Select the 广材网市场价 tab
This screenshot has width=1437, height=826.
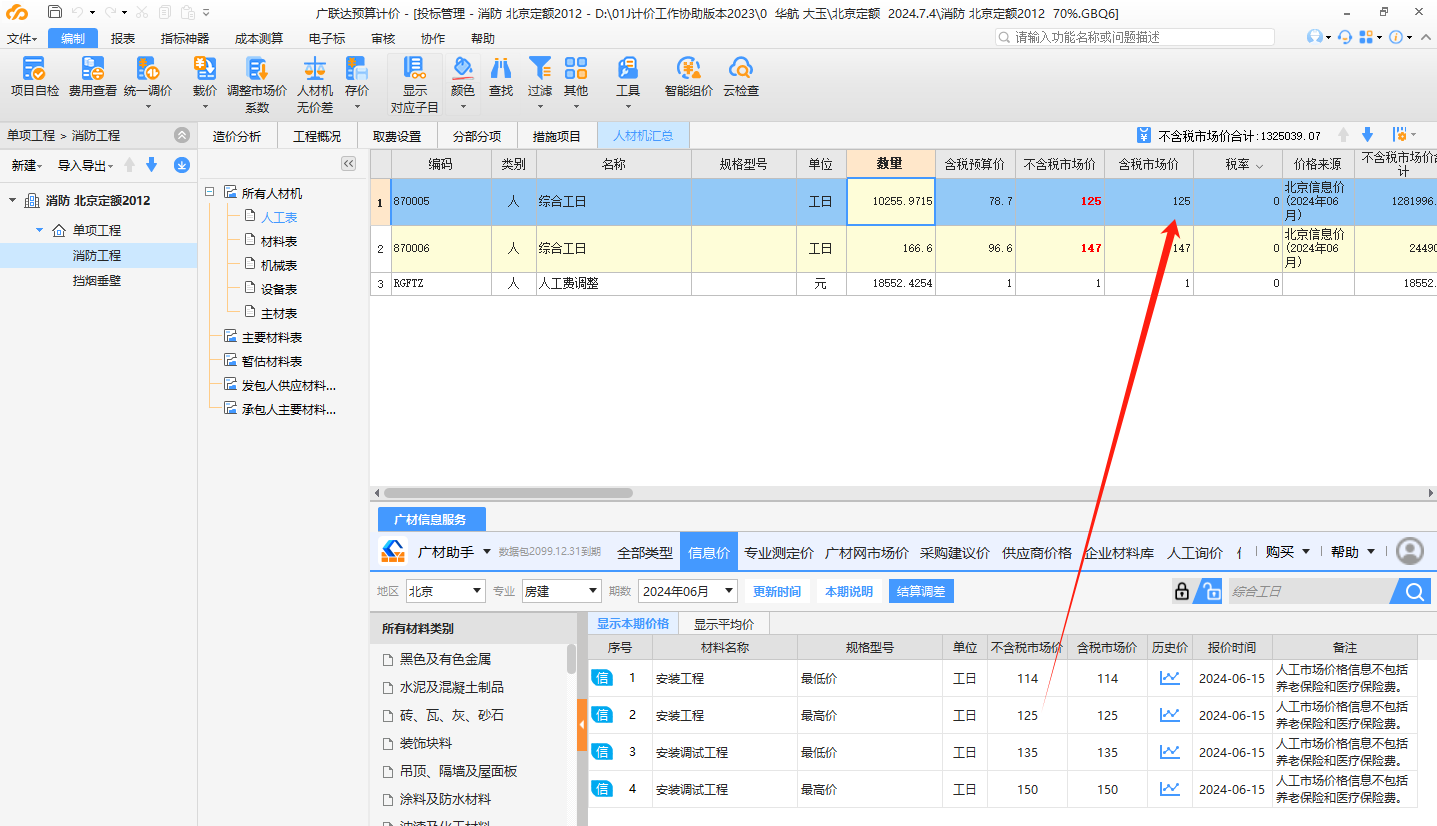point(867,552)
